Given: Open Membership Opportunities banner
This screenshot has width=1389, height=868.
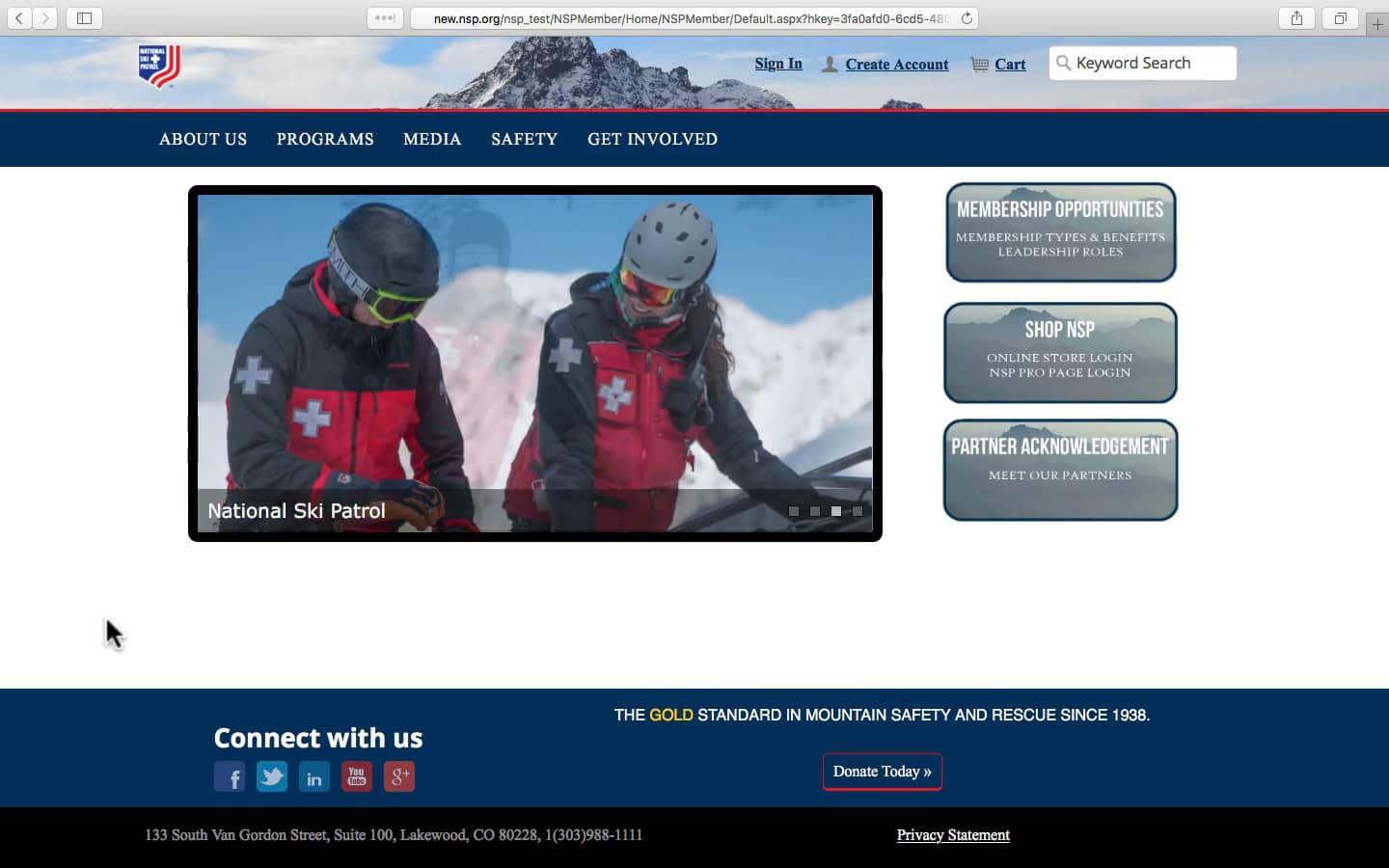Looking at the screenshot, I should point(1061,232).
